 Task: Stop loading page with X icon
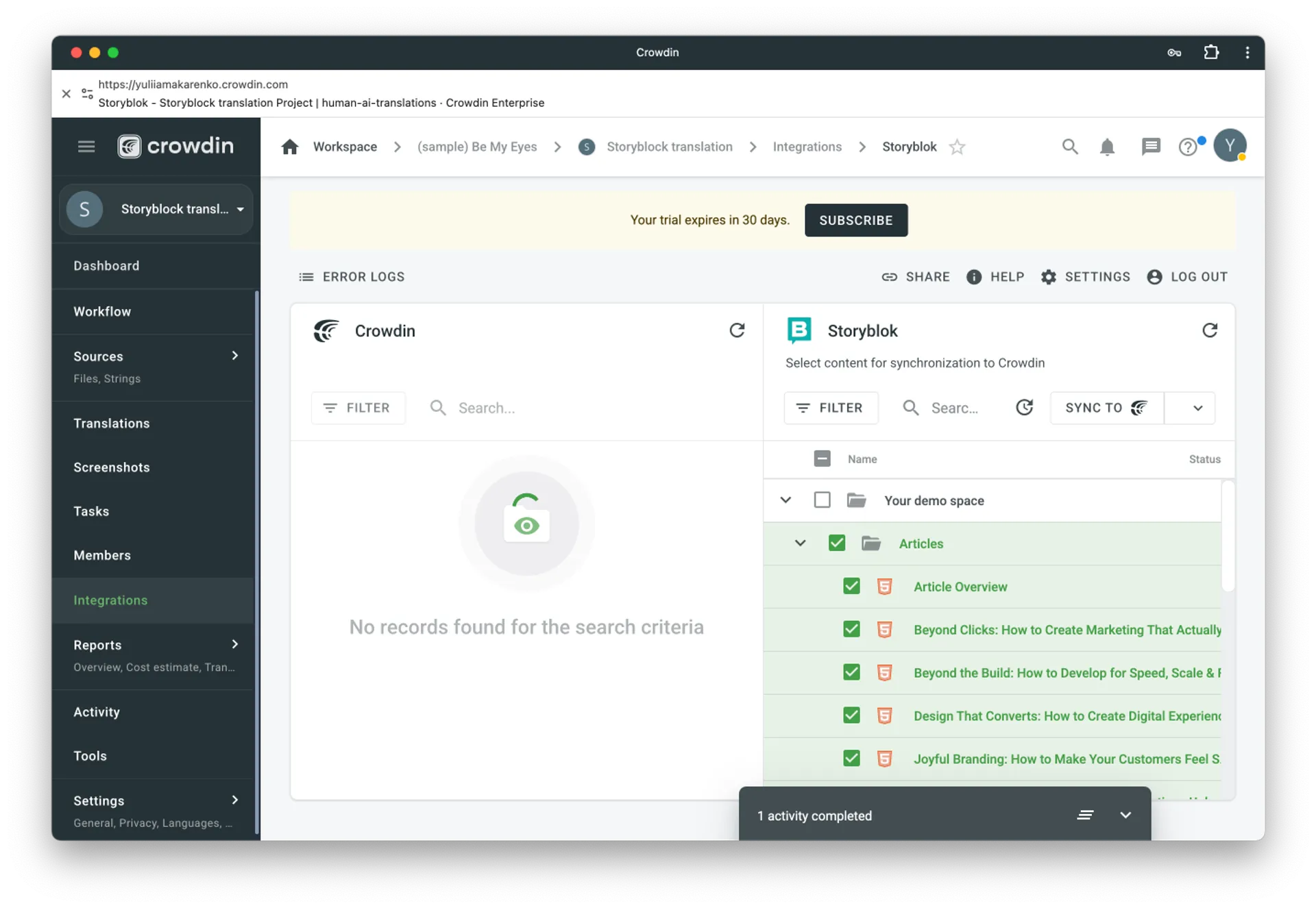click(x=66, y=93)
